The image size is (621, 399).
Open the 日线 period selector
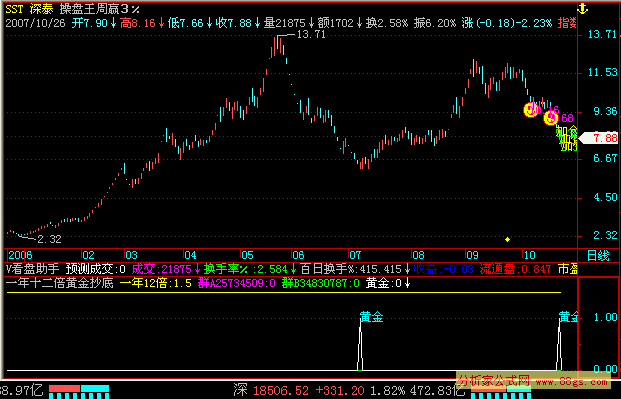click(598, 256)
